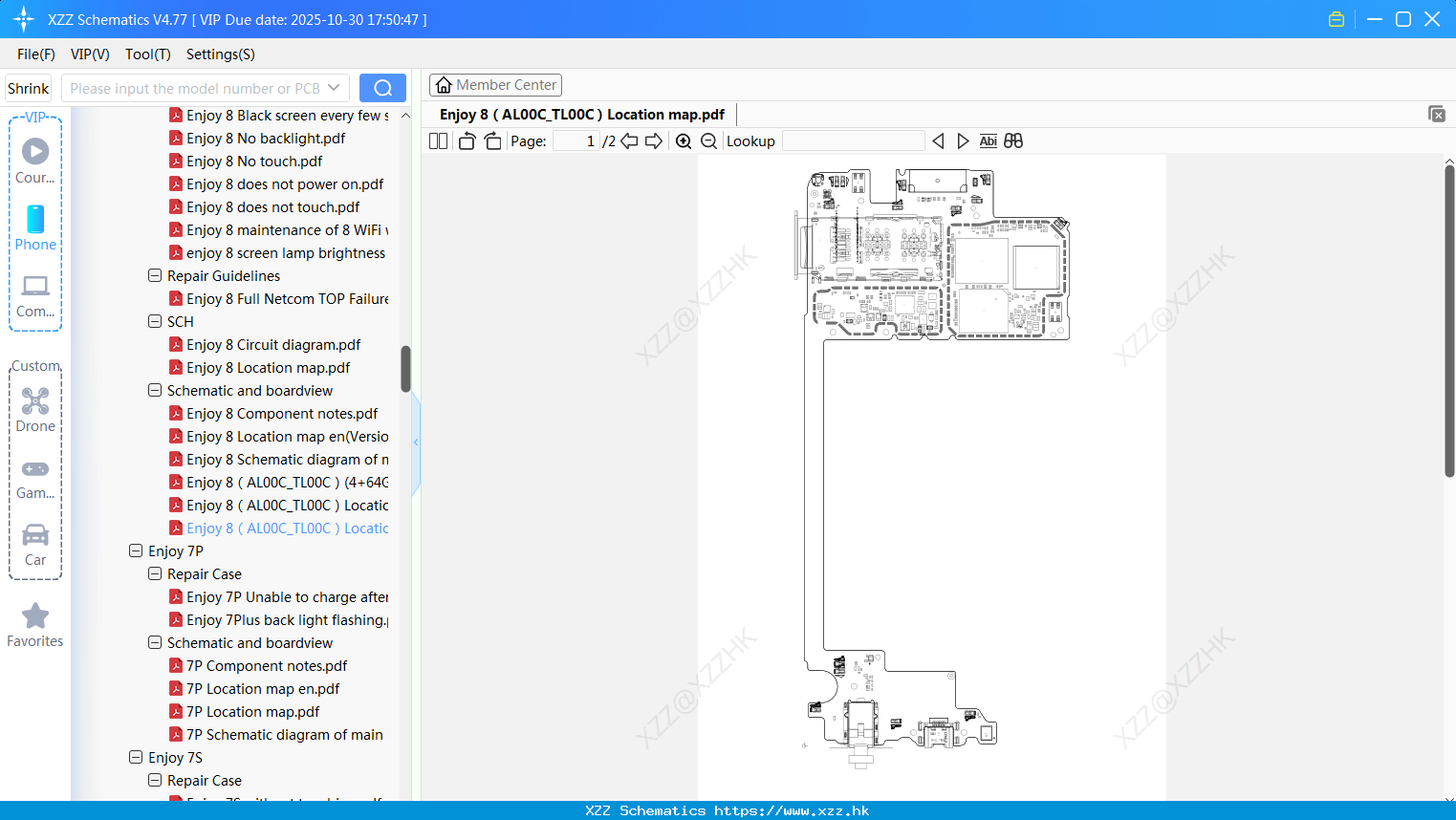Open the Member Center button
The image size is (1456, 820).
coord(495,85)
